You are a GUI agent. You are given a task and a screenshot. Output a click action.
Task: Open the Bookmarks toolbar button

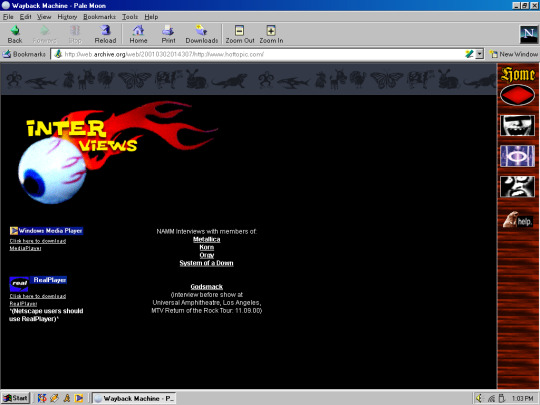24,54
